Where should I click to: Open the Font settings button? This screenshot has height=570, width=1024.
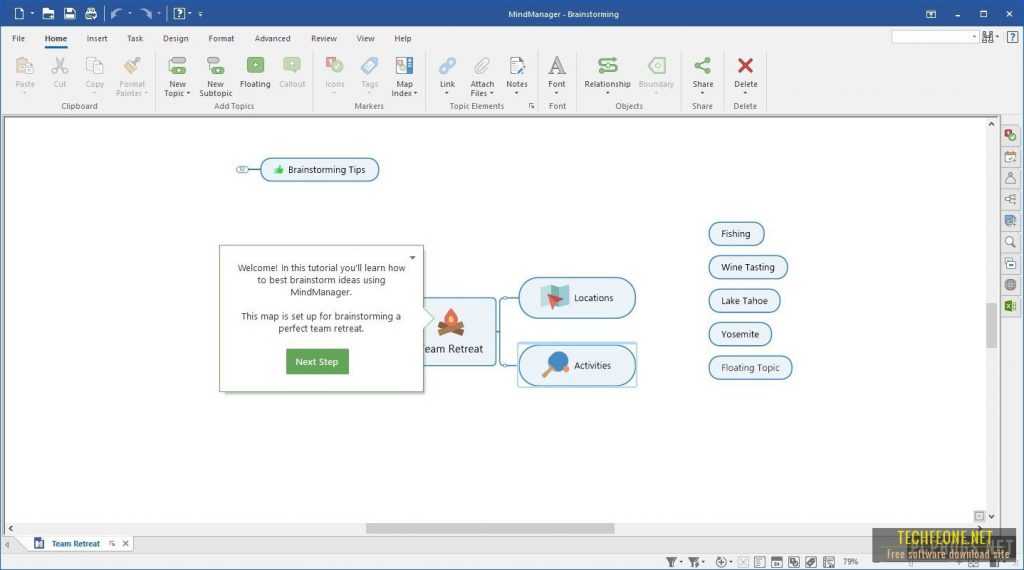tap(556, 75)
